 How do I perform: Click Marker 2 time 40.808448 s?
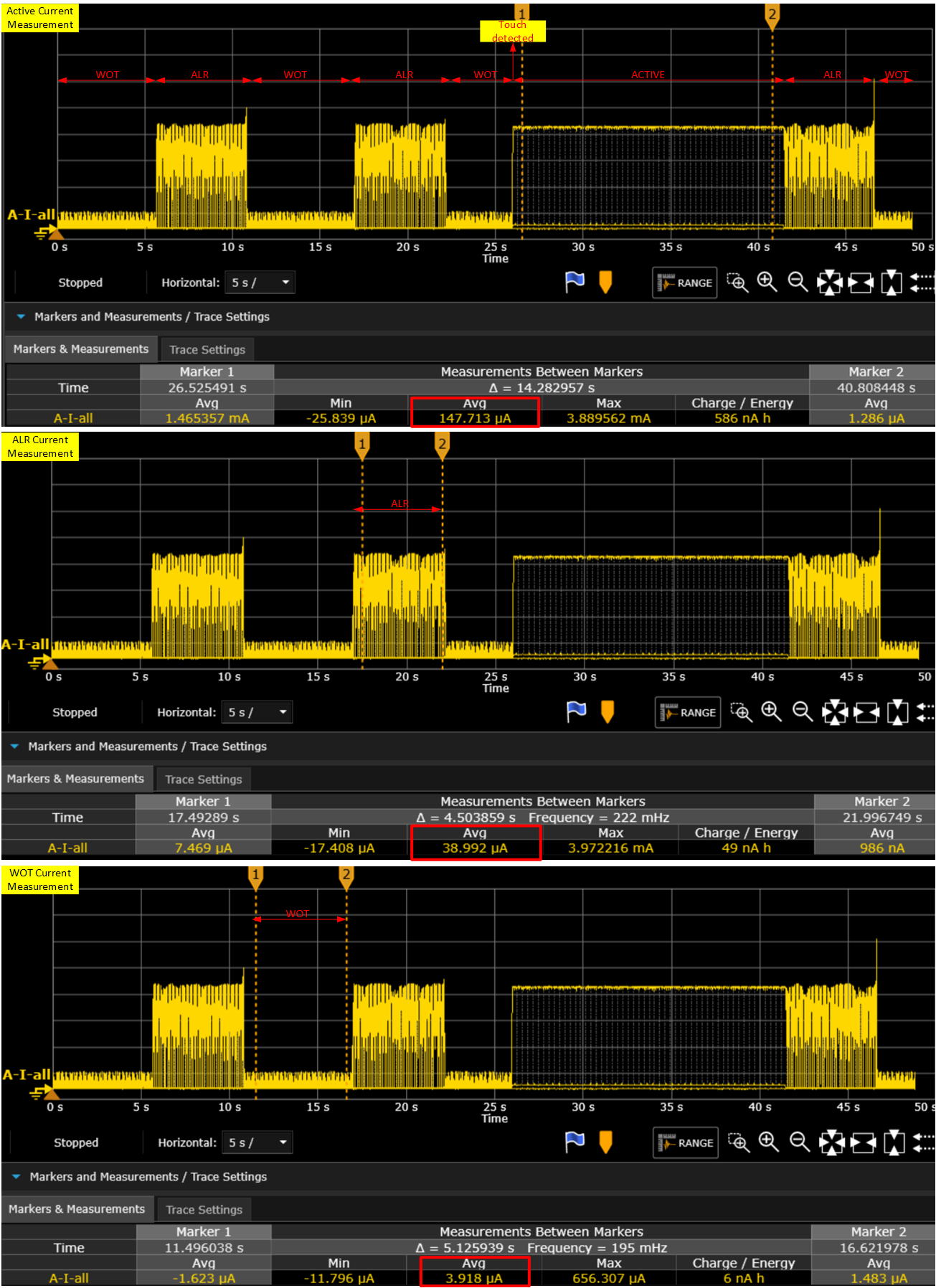[x=876, y=388]
